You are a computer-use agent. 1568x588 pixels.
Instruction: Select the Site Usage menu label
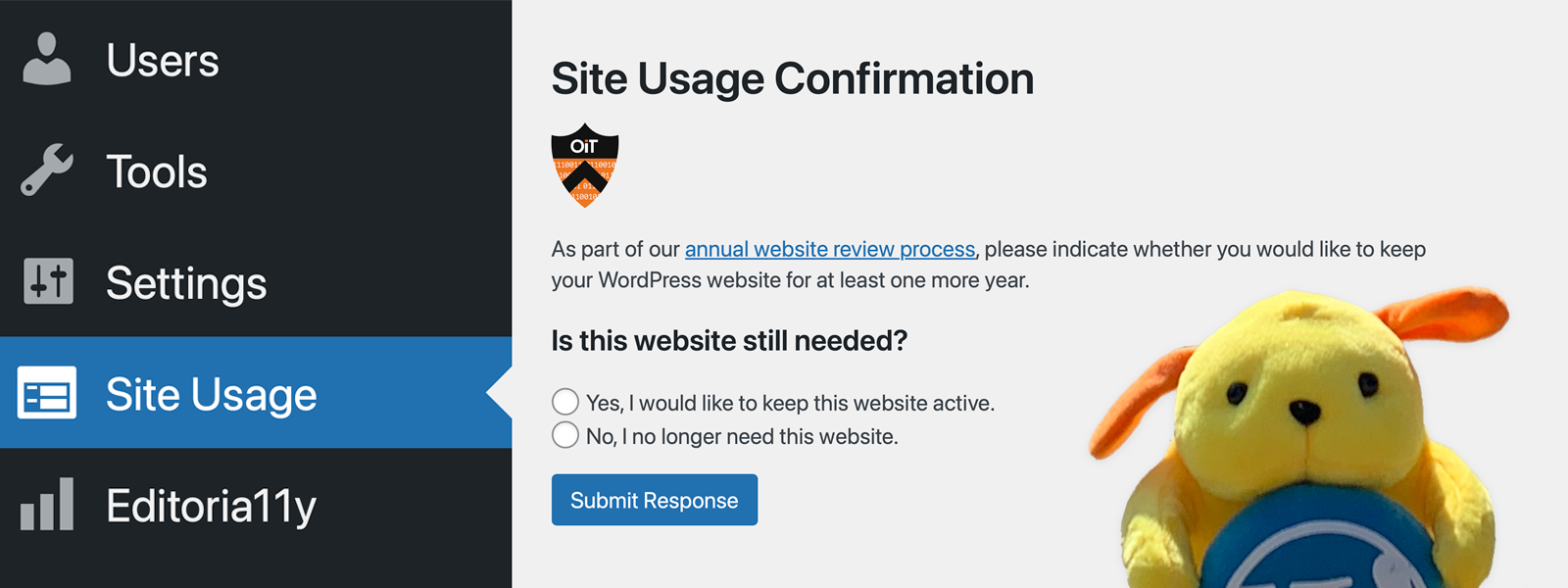point(212,395)
